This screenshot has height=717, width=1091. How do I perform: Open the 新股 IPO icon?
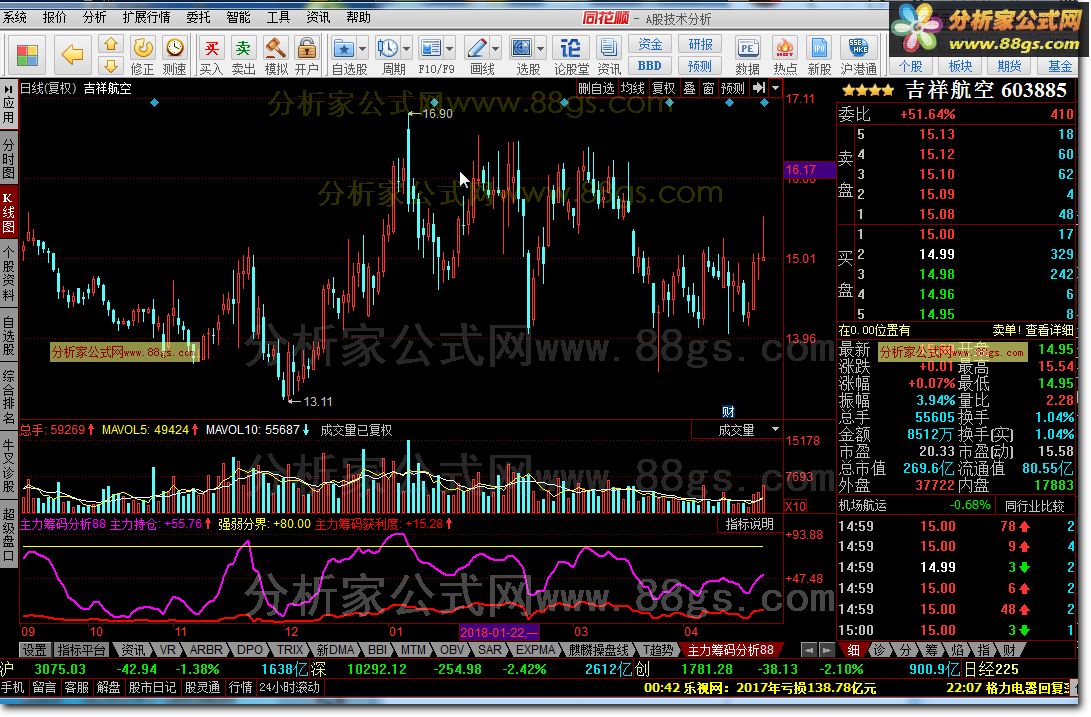point(819,55)
